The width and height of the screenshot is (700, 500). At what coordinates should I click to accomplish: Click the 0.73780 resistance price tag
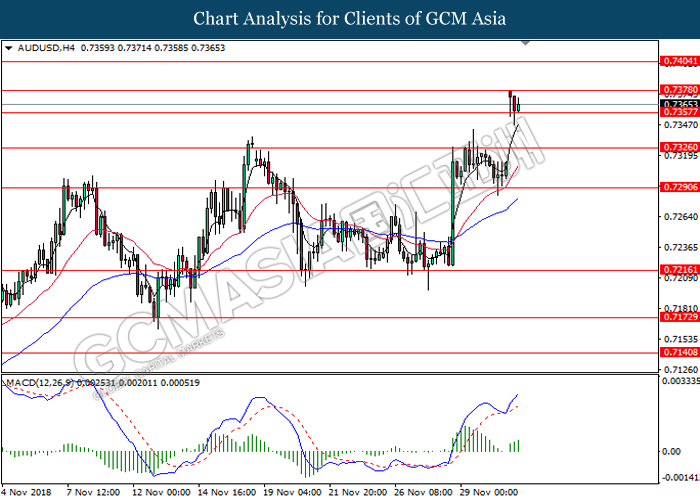coord(677,90)
